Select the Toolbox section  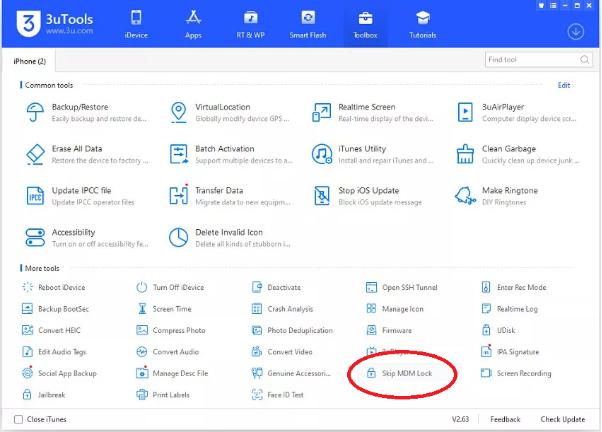pyautogui.click(x=365, y=25)
